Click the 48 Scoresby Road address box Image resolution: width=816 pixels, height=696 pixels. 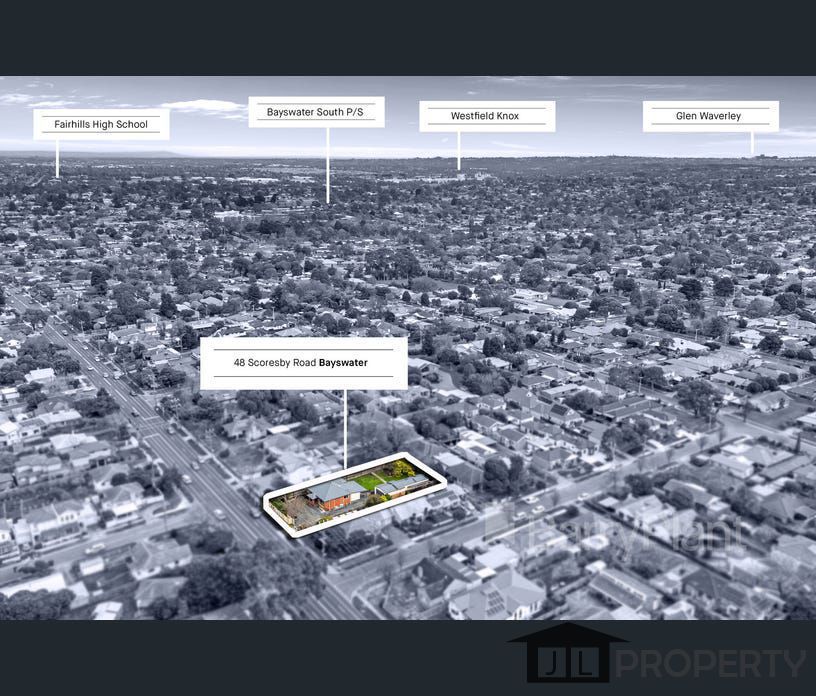tap(303, 363)
